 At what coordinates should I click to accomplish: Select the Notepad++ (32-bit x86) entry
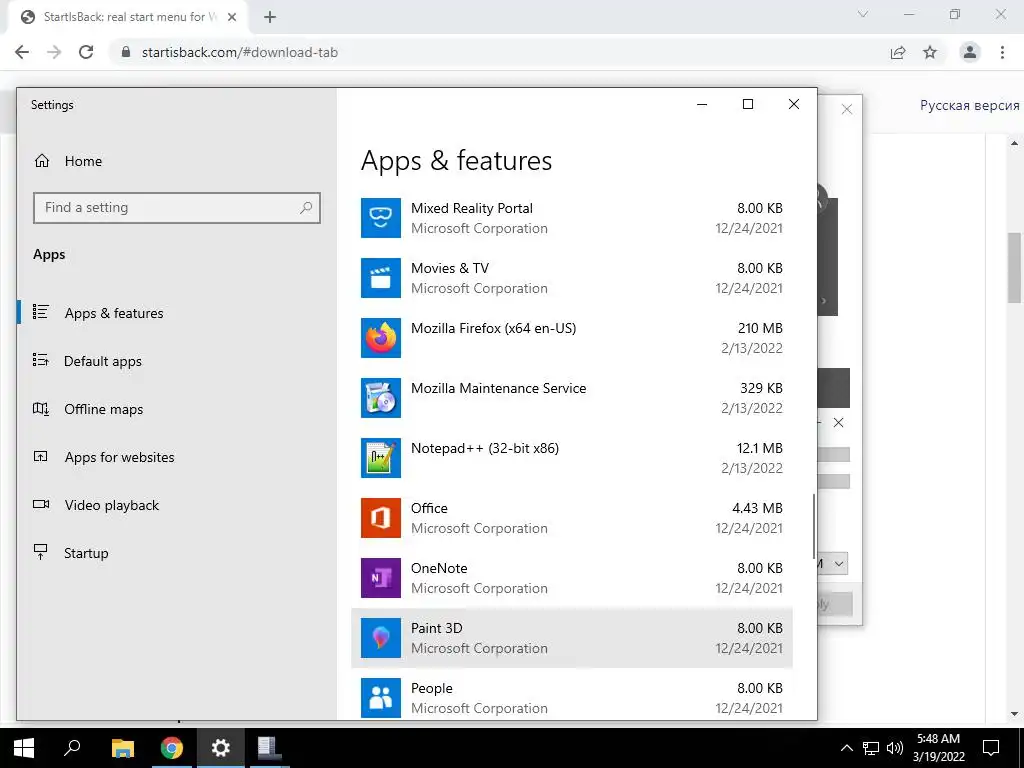571,458
